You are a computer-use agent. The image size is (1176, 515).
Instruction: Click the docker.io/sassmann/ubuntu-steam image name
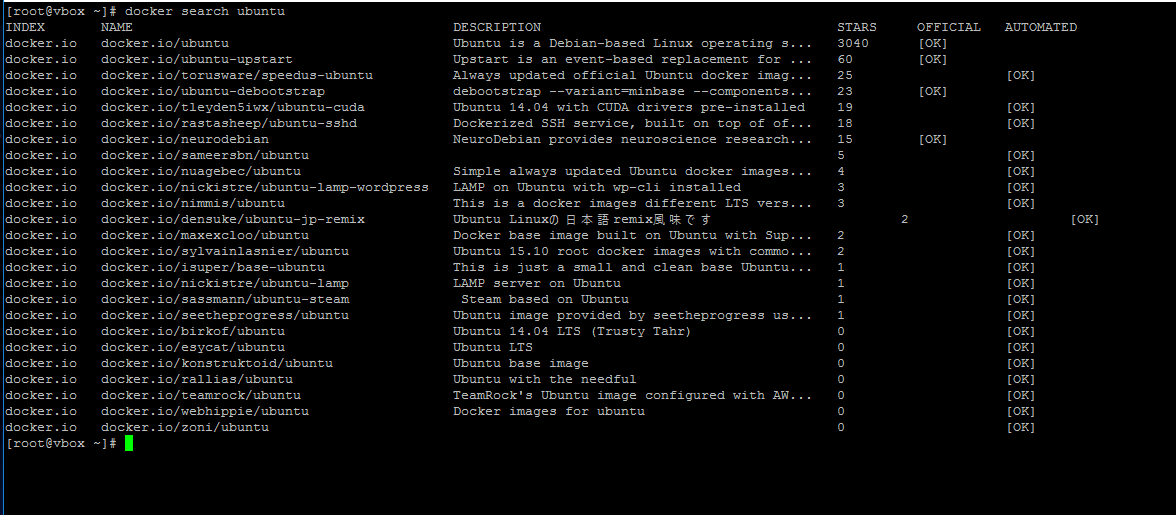(x=225, y=299)
